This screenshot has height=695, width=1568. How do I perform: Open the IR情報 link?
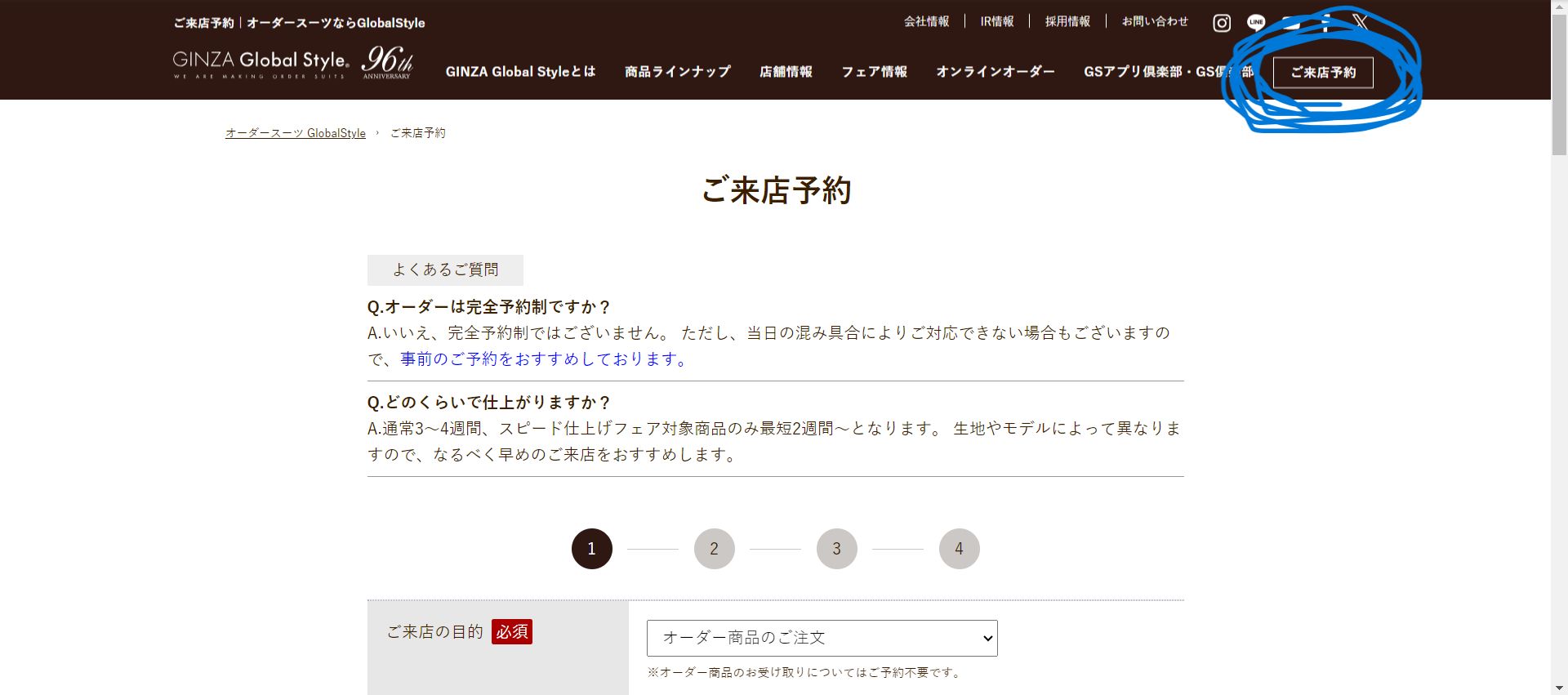(996, 22)
